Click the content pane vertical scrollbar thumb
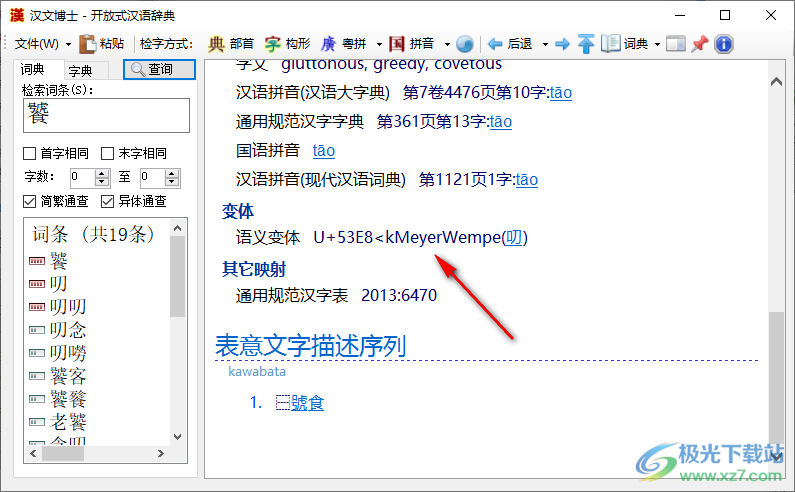 pyautogui.click(x=776, y=378)
